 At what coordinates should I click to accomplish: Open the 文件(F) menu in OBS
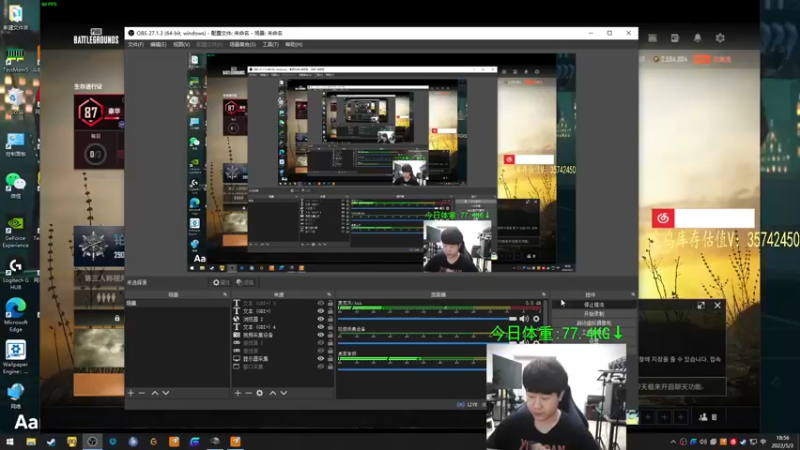click(x=135, y=45)
